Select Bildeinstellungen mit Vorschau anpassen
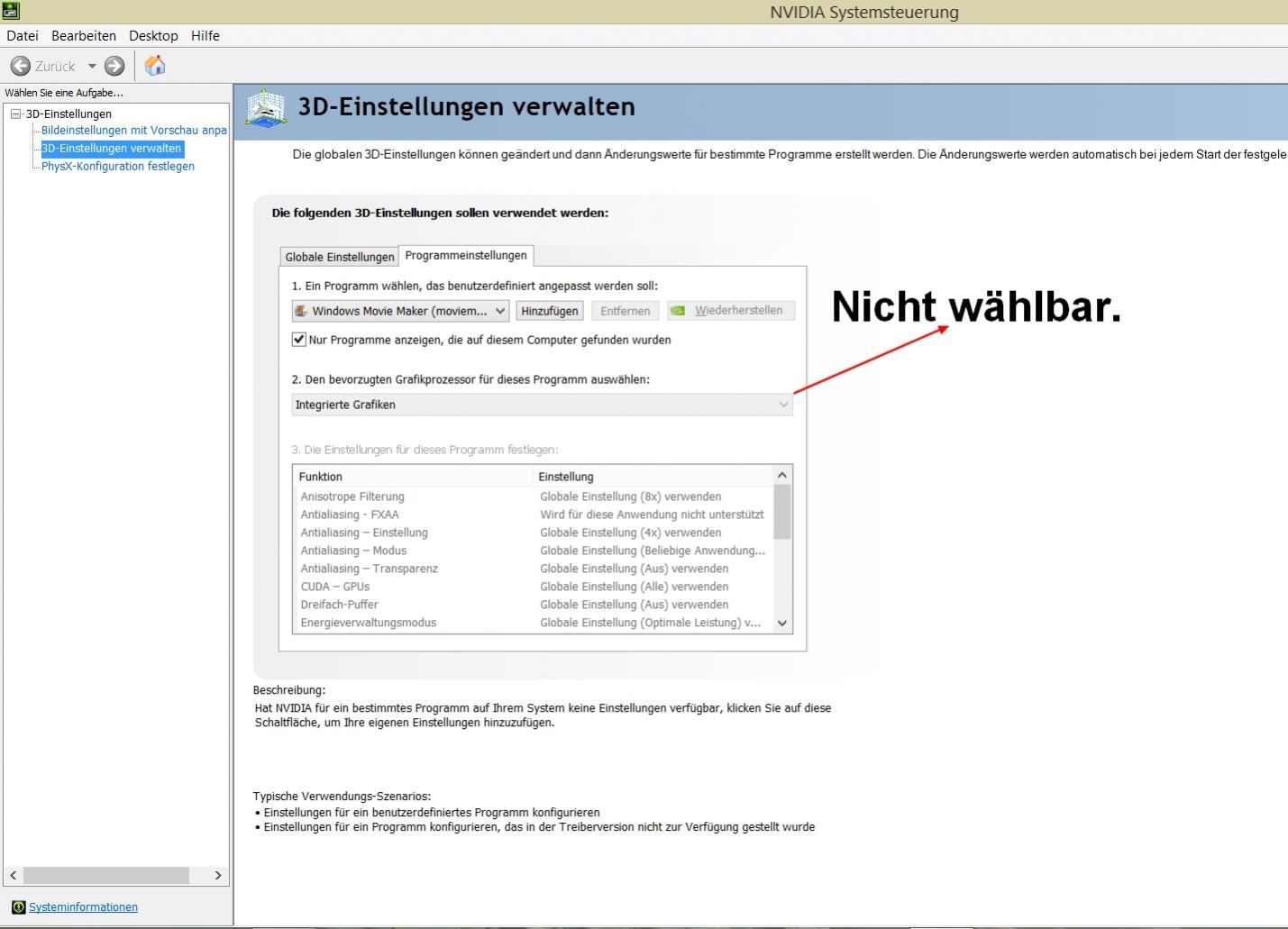 click(134, 131)
